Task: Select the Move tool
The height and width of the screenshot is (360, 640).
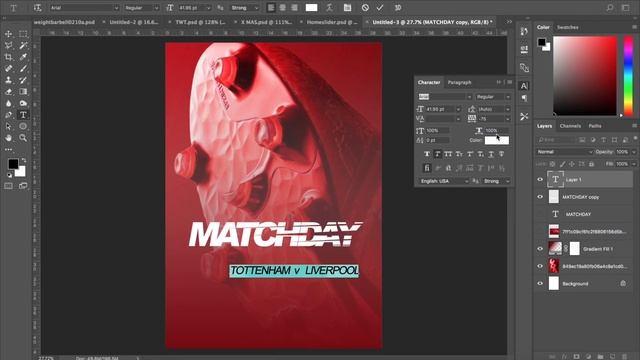Action: click(x=8, y=34)
